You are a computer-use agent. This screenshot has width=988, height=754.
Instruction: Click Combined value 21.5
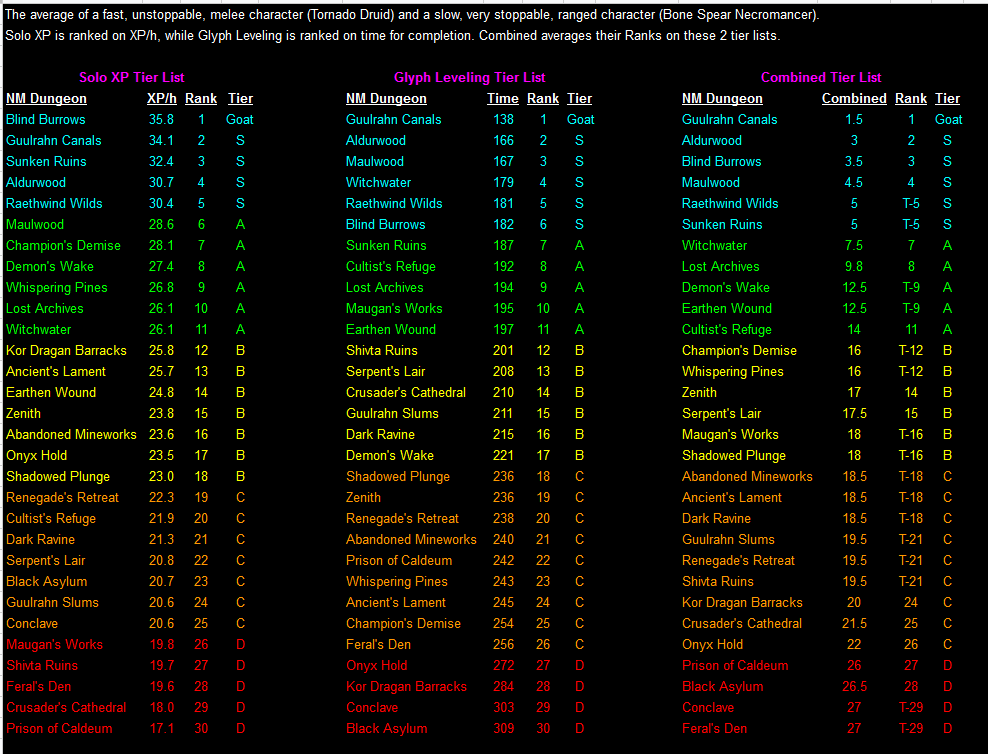(x=854, y=623)
